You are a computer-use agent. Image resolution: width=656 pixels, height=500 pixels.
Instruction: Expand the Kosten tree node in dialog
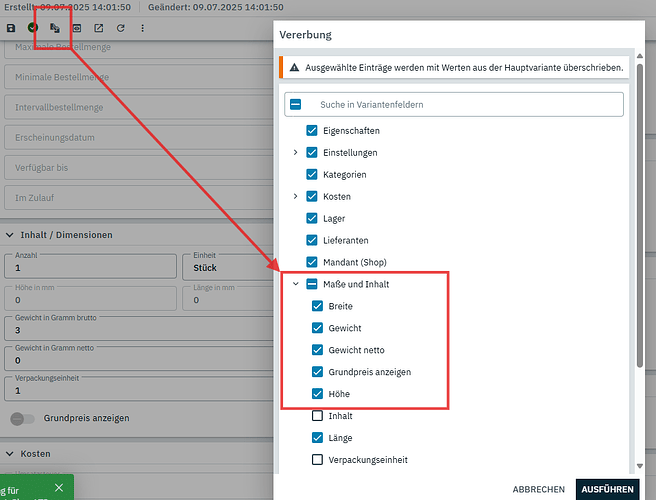(x=295, y=197)
